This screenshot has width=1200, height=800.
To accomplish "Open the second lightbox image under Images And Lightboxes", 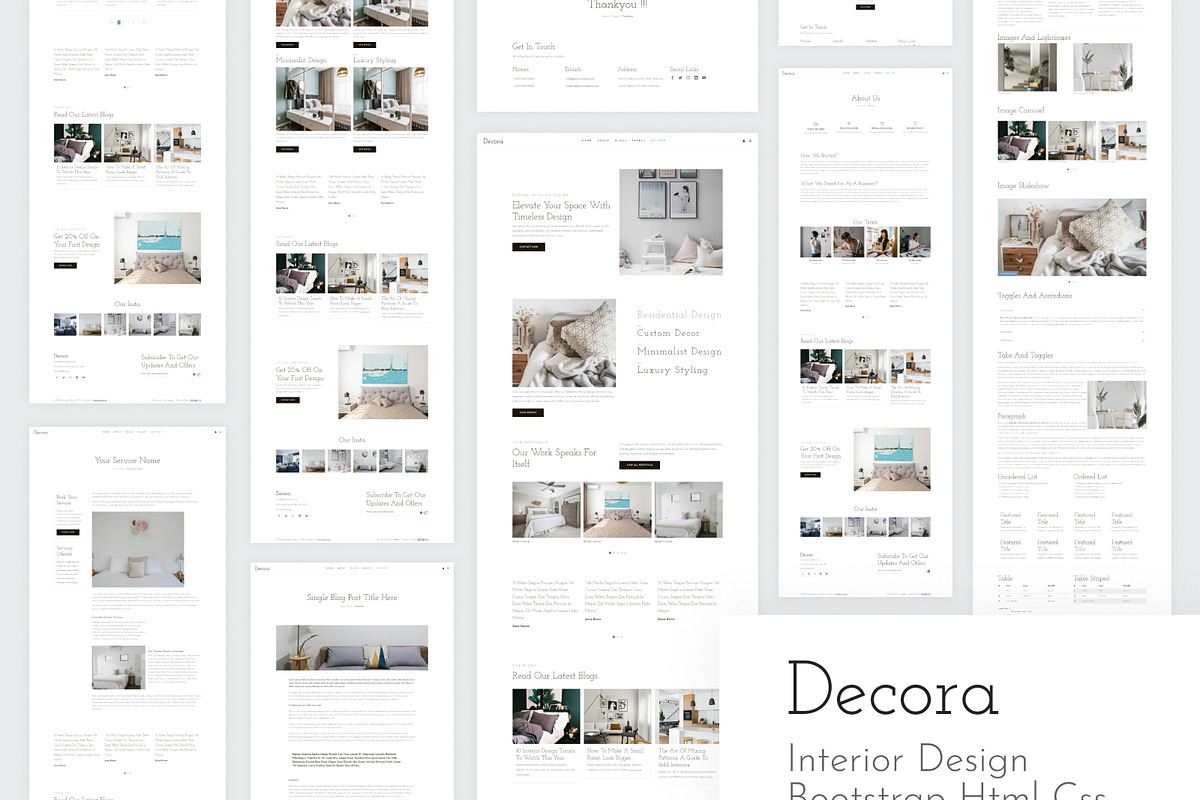I will point(1103,68).
